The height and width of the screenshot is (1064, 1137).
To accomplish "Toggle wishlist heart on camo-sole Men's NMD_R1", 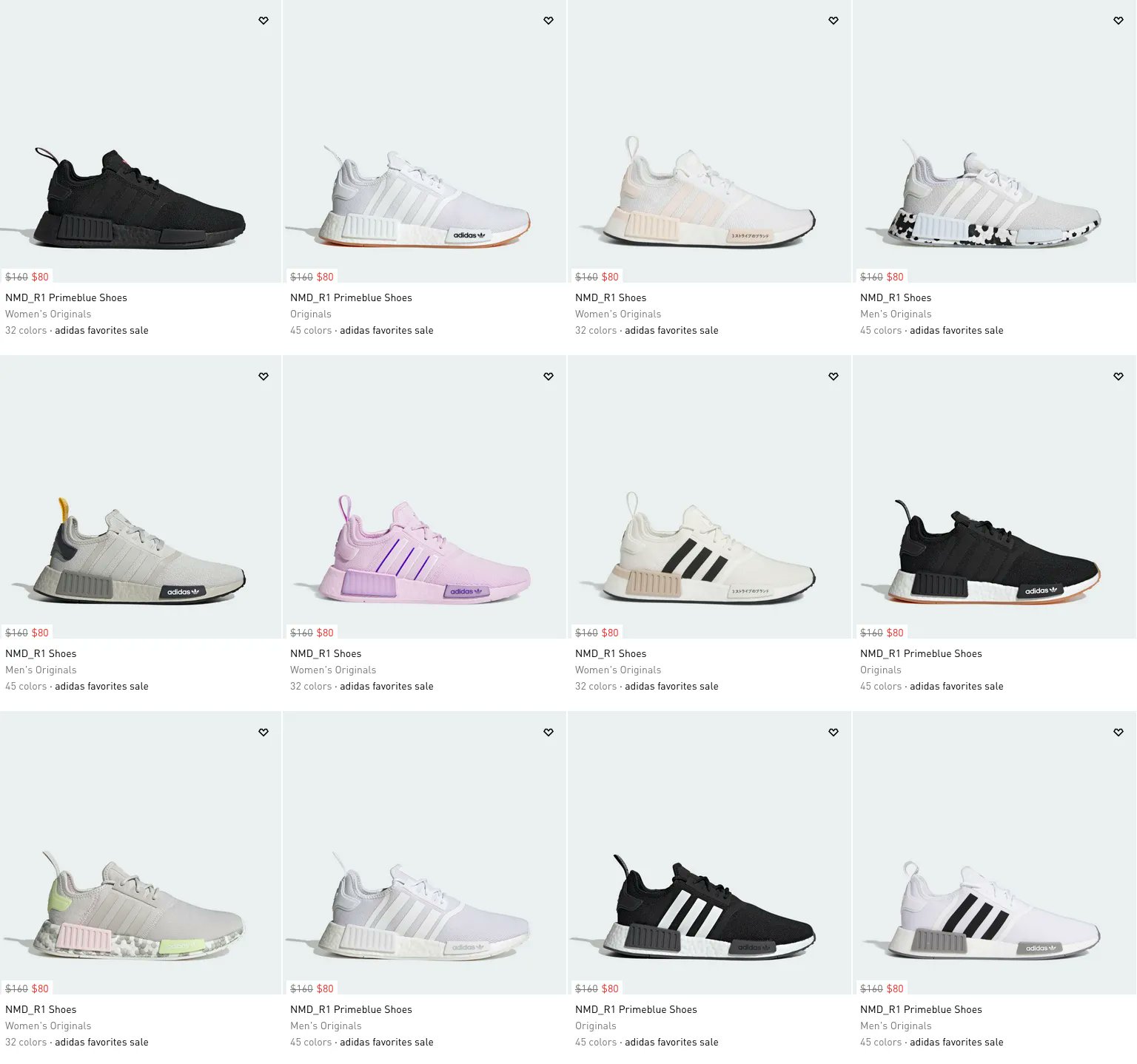I will point(1118,21).
